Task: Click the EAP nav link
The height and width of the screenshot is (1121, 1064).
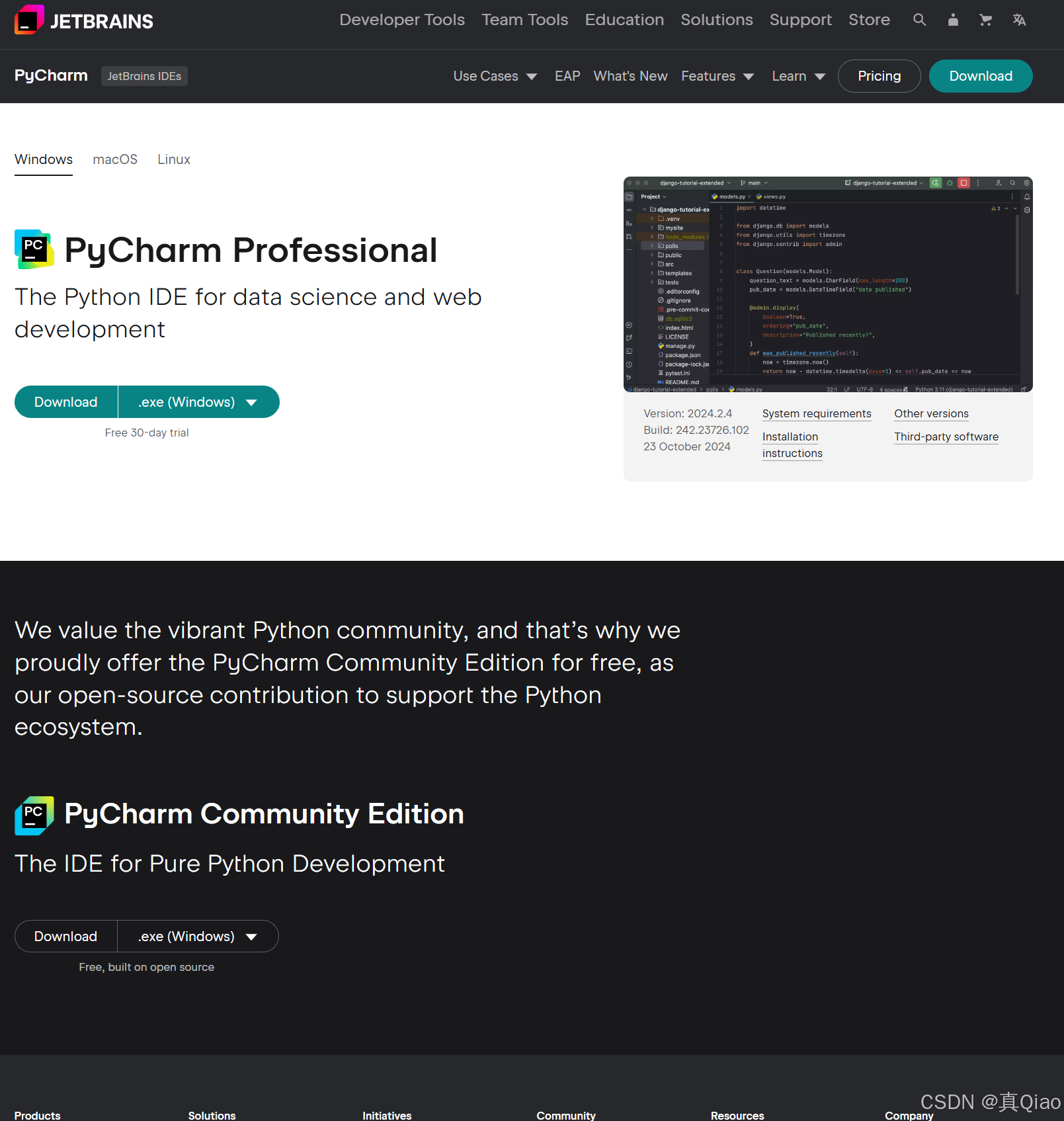Action: click(567, 76)
